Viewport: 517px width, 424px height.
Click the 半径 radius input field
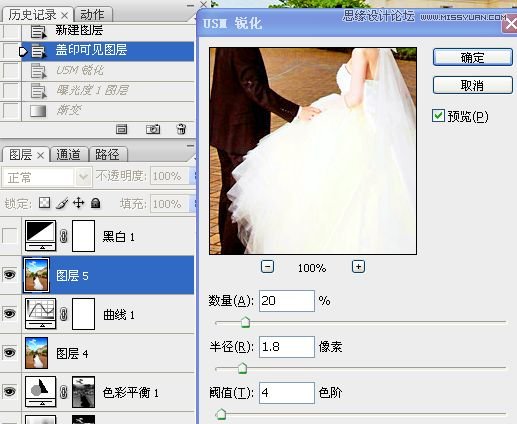click(x=287, y=347)
